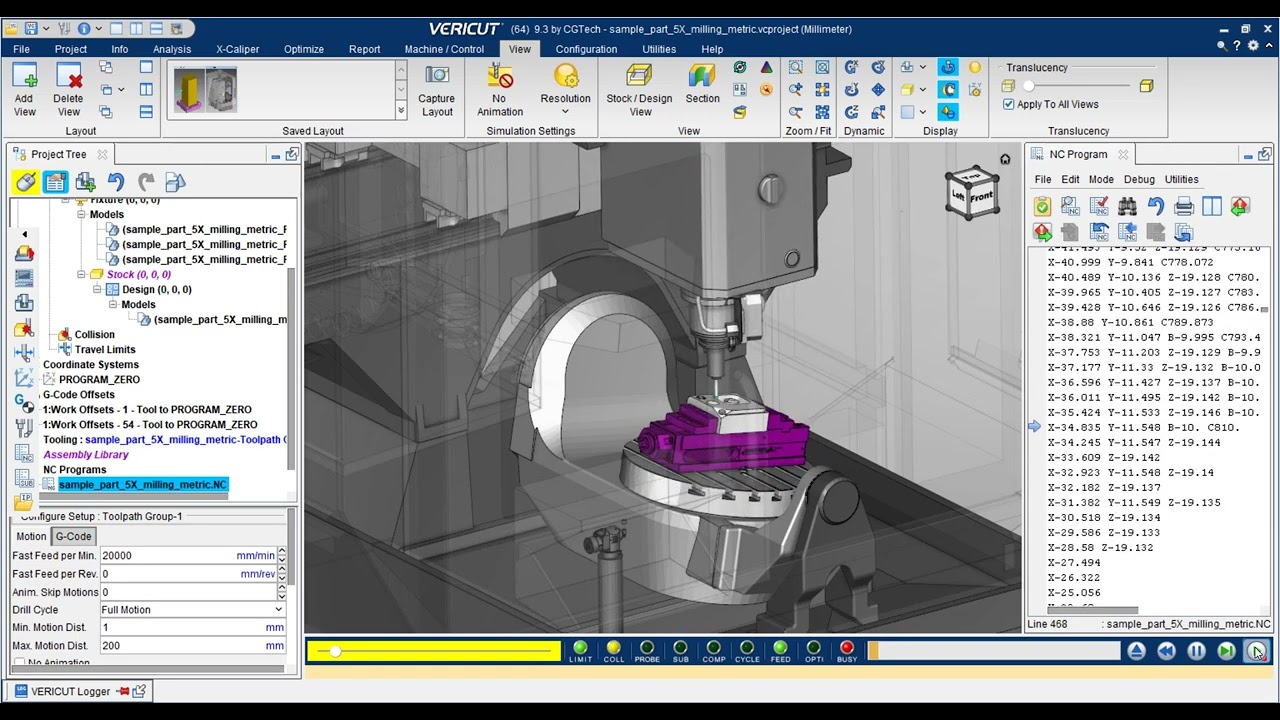Switch to the G-Code tab
1280x720 pixels.
coord(73,536)
